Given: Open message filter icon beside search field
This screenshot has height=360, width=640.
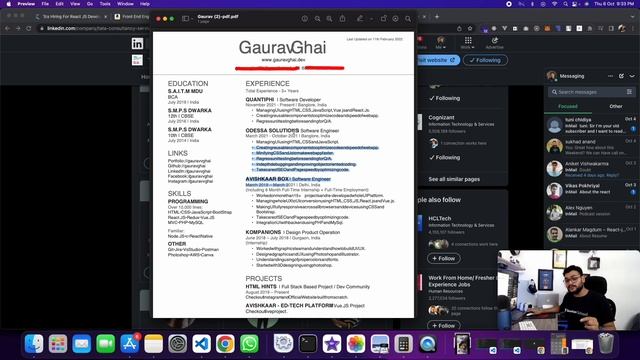Looking at the screenshot, I should click(x=629, y=92).
